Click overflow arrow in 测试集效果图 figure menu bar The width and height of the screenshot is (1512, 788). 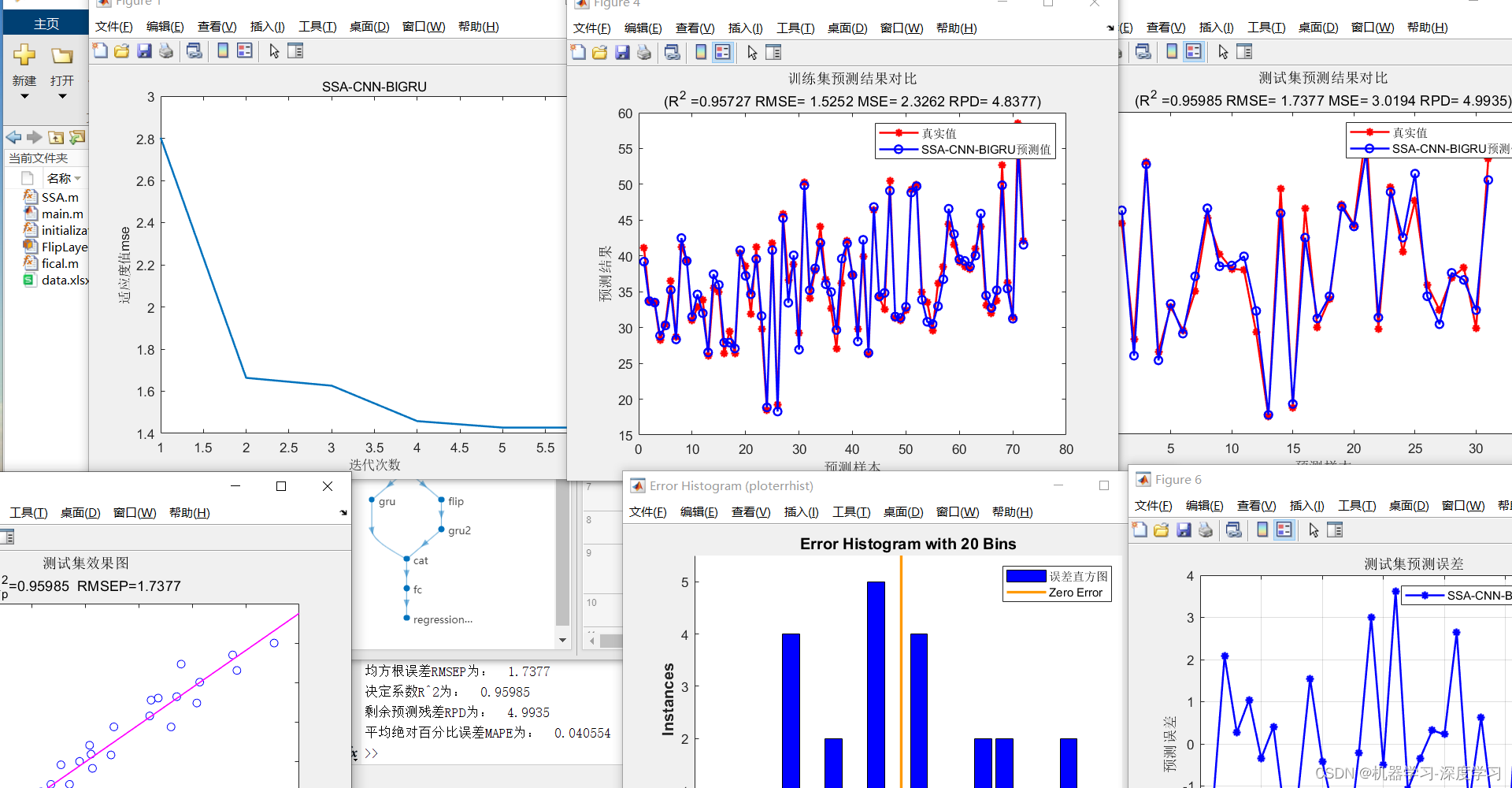(343, 513)
